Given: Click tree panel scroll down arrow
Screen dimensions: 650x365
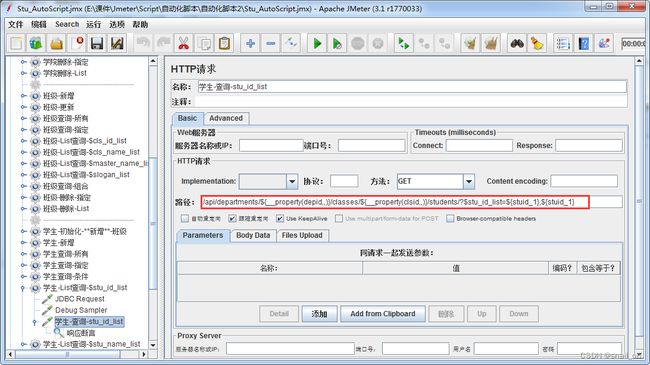Looking at the screenshot, I should [x=153, y=345].
